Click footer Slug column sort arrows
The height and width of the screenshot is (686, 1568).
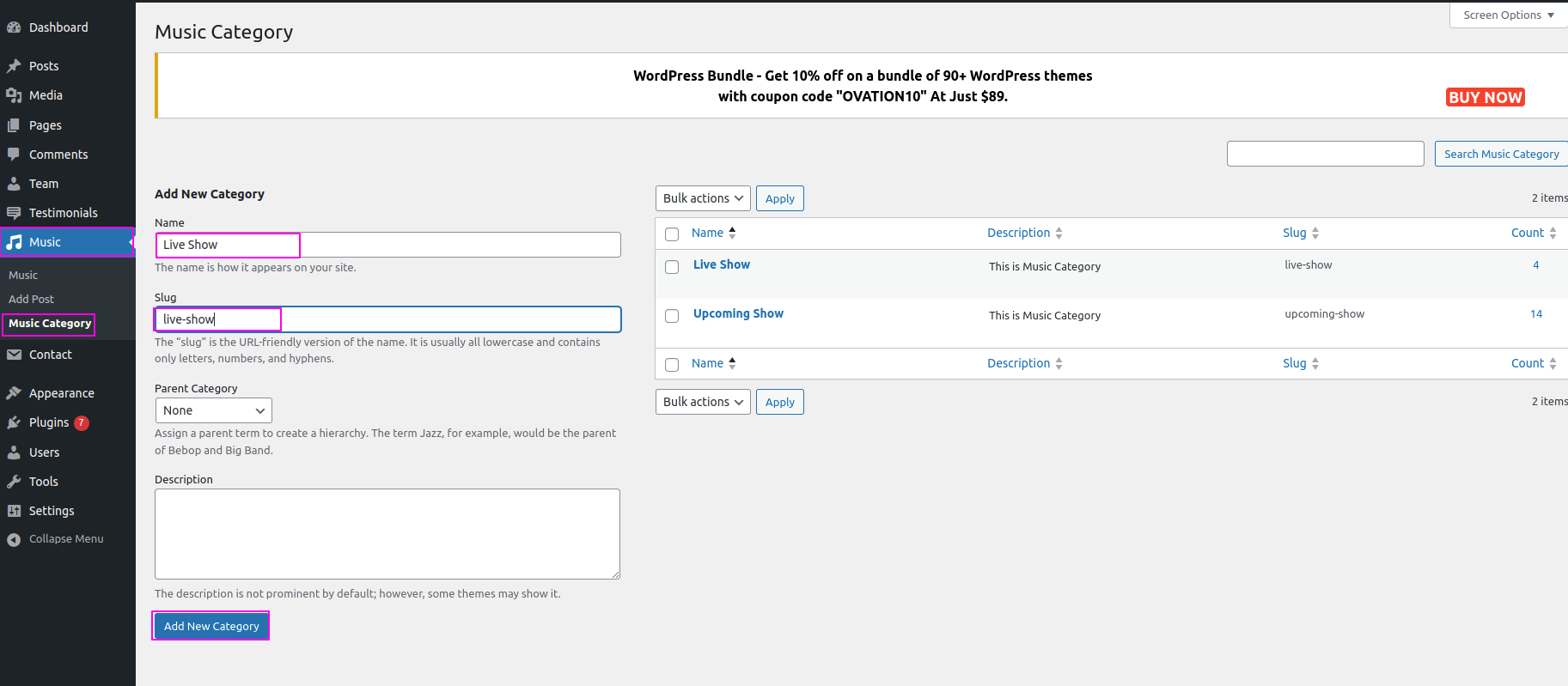1315,363
